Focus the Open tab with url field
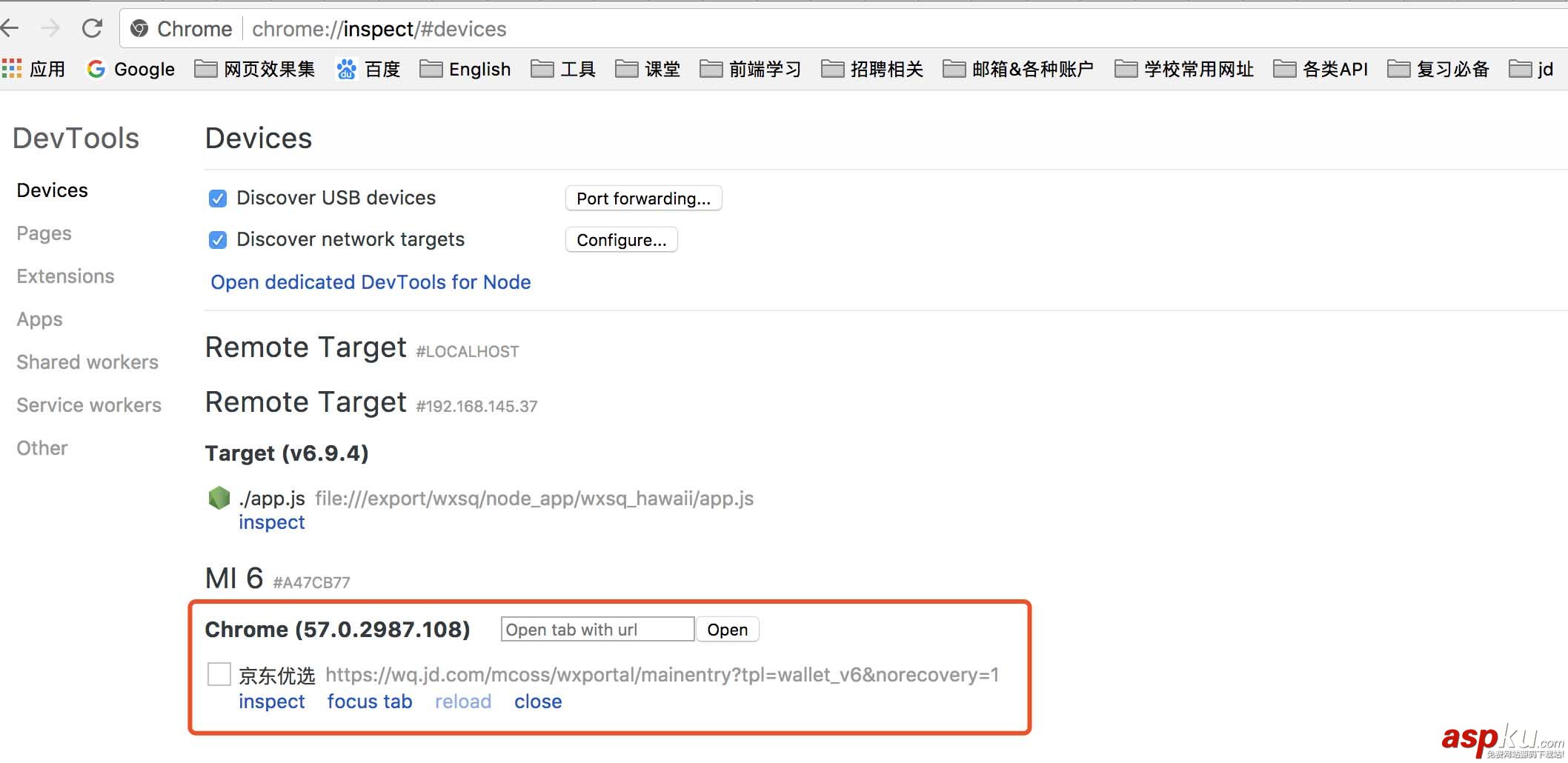The height and width of the screenshot is (763, 1568). 597,630
